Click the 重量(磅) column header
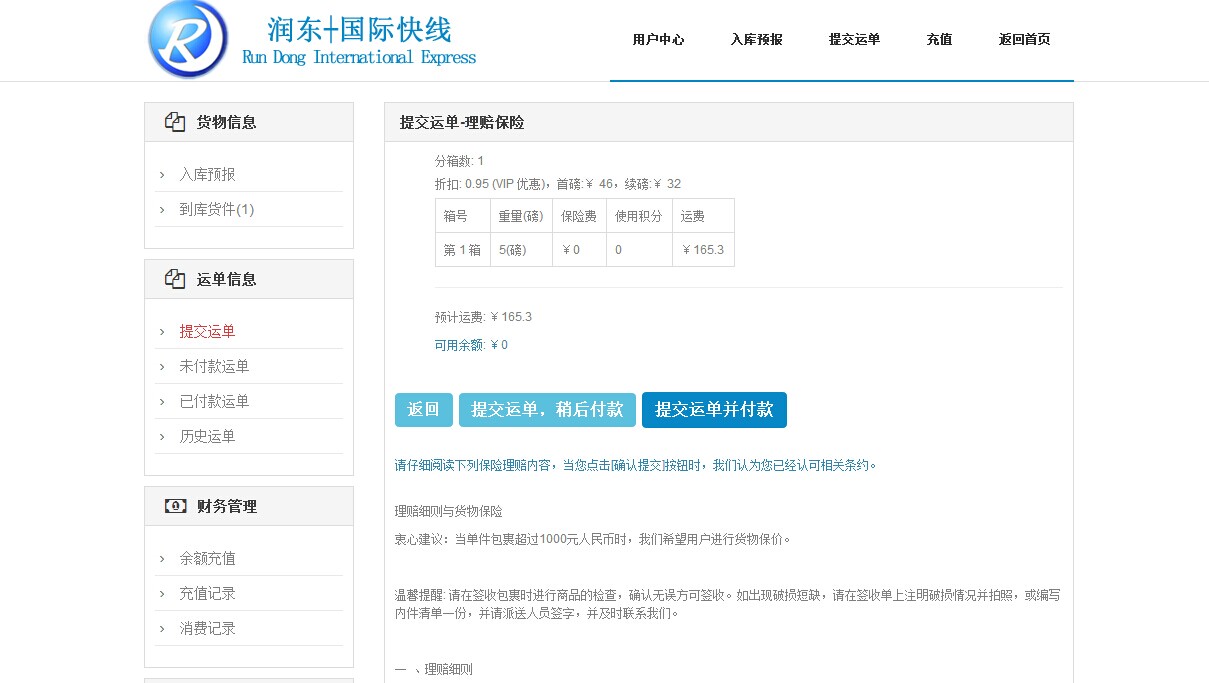Viewport: 1209px width, 683px height. click(x=521, y=216)
